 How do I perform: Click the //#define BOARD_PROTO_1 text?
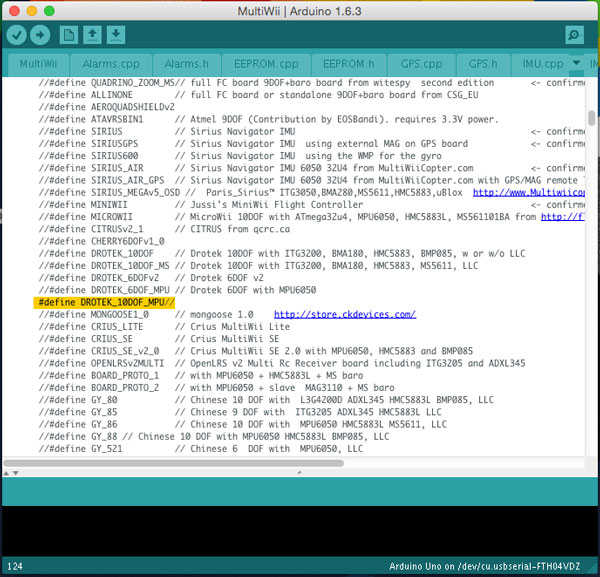coord(99,375)
